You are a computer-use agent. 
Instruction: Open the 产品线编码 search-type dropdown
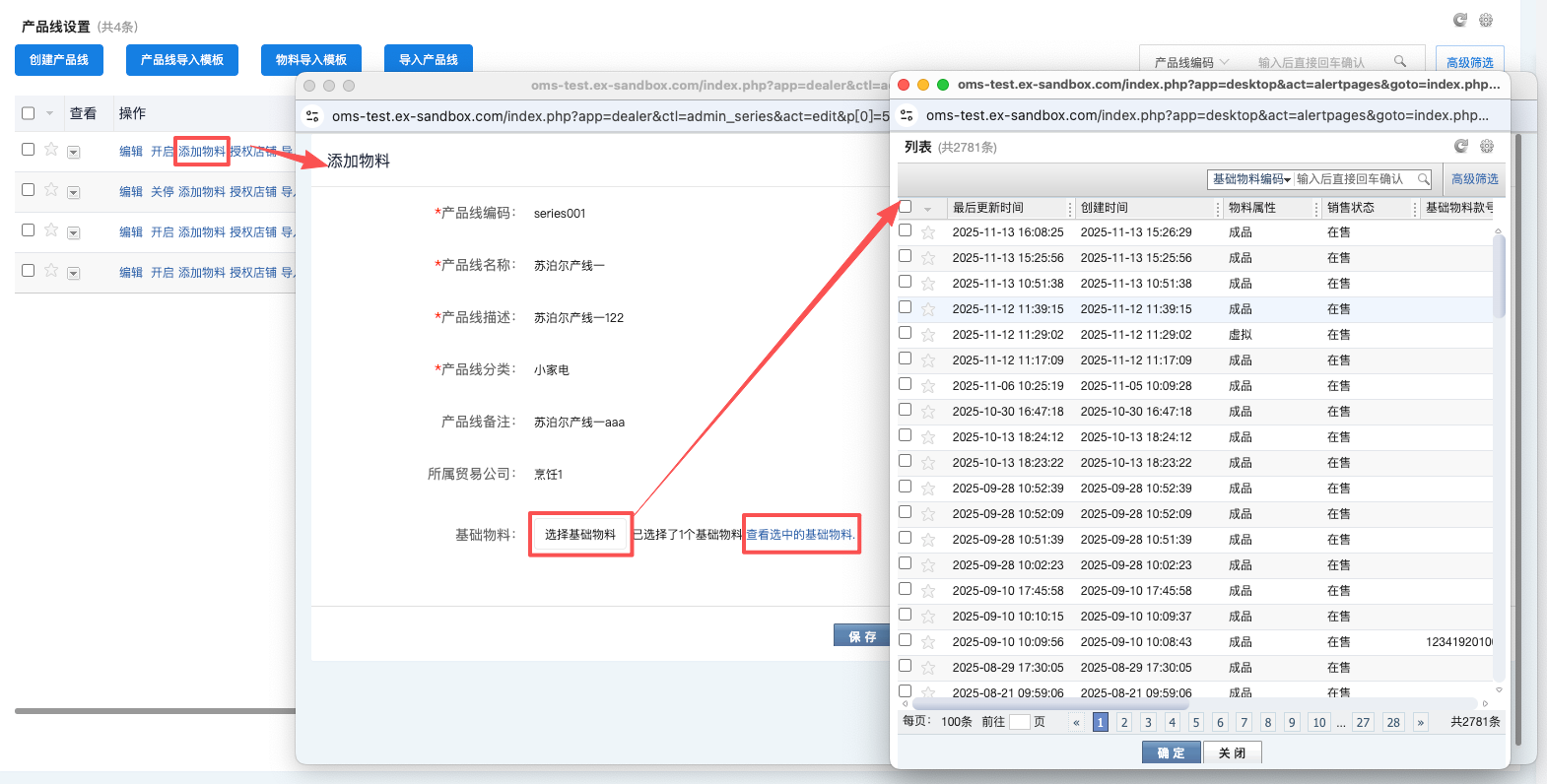tap(1191, 62)
